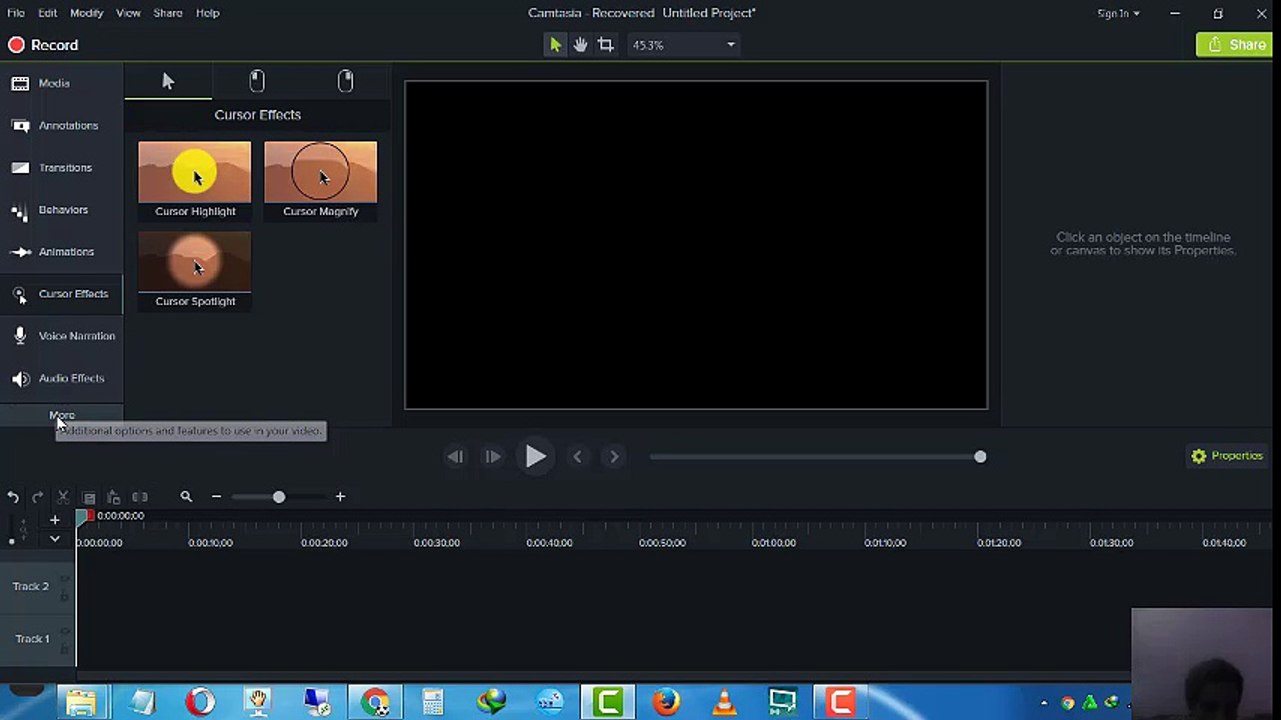This screenshot has width=1281, height=720.
Task: Select the Cursor Spotlight effect
Action: (195, 270)
